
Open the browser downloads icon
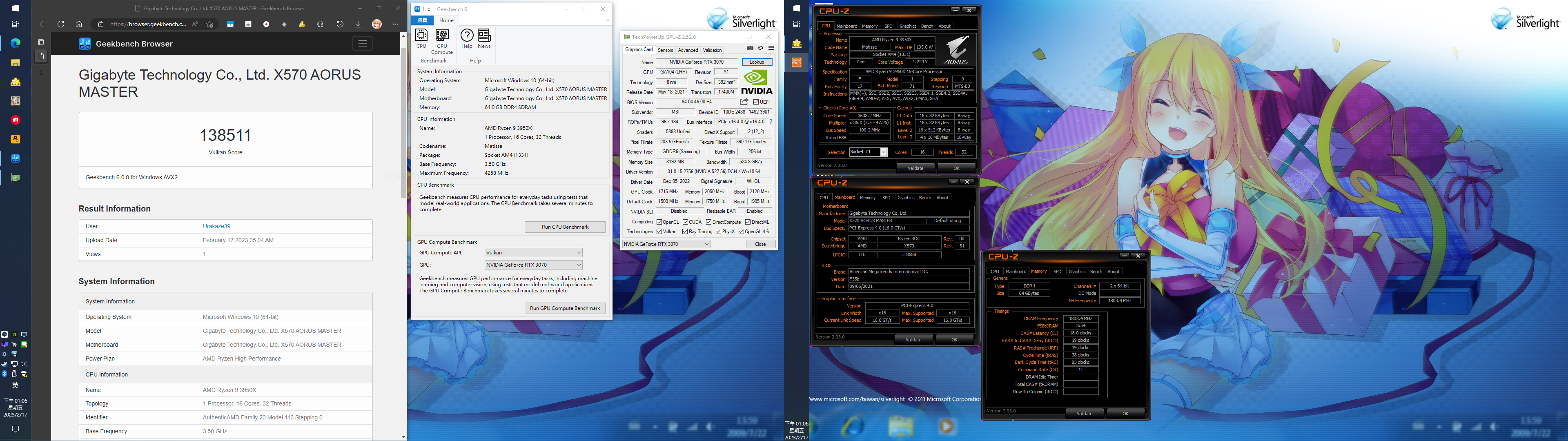358,24
